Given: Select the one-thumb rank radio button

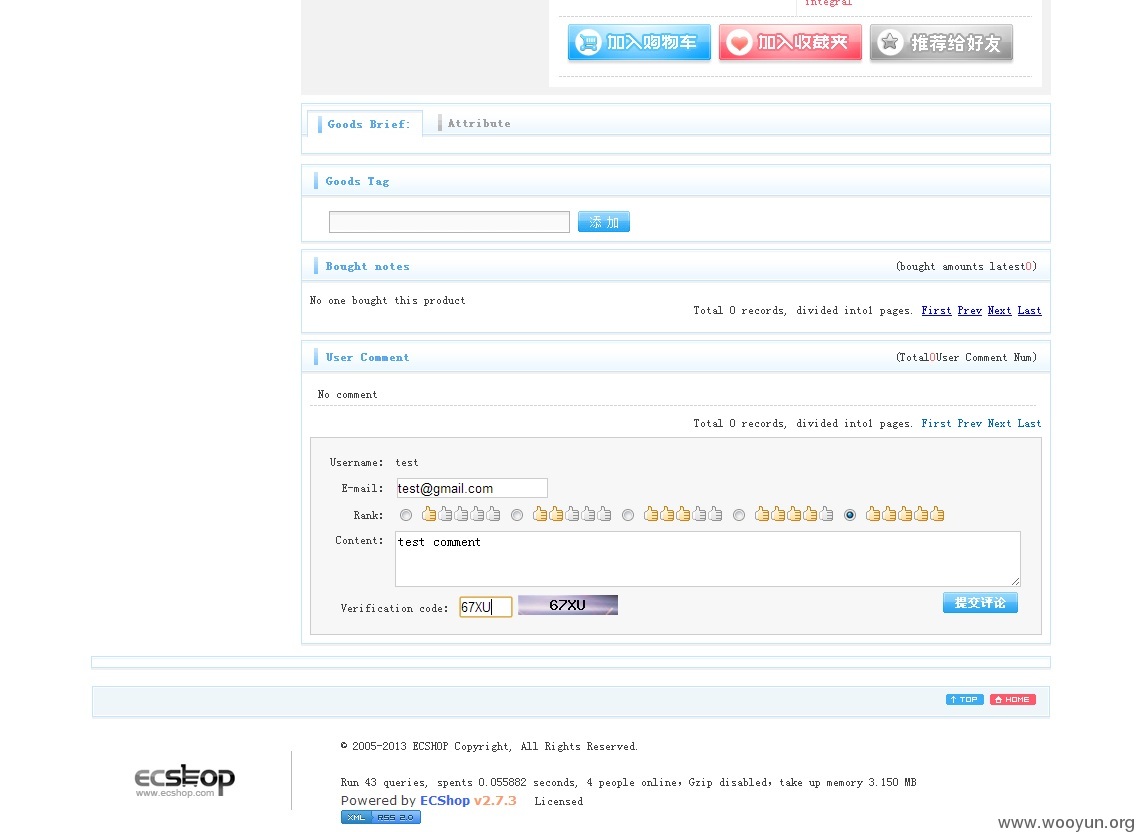Looking at the screenshot, I should tap(406, 515).
